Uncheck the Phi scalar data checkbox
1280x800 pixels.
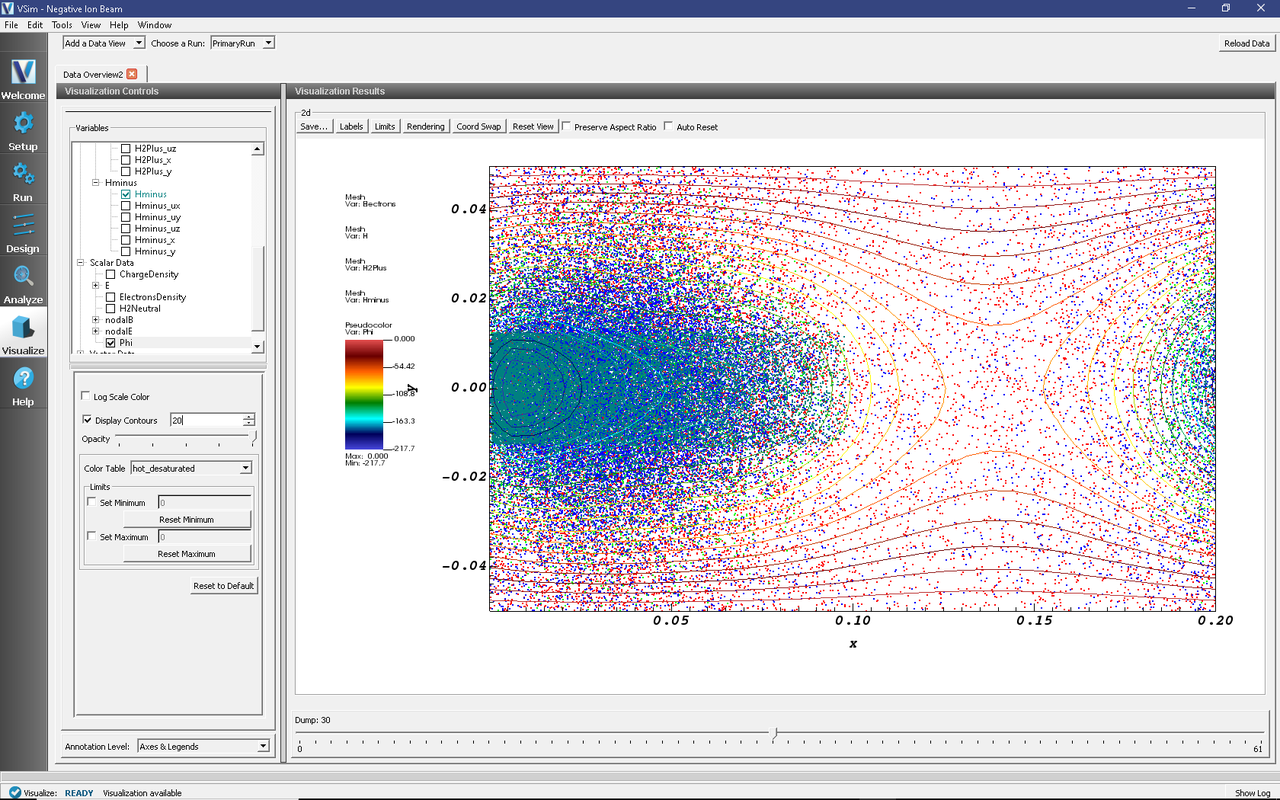[111, 343]
